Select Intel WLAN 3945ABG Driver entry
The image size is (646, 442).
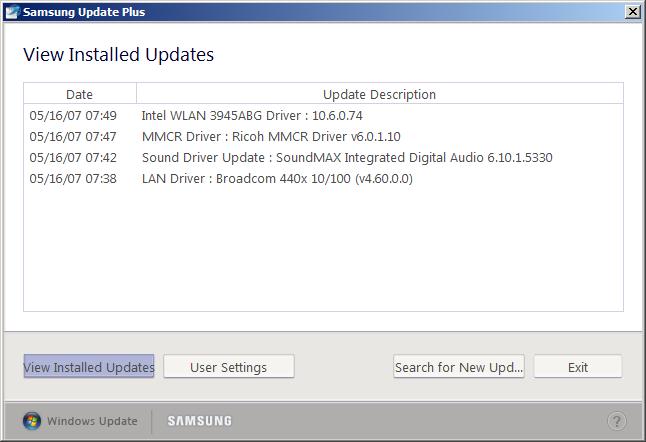point(252,115)
